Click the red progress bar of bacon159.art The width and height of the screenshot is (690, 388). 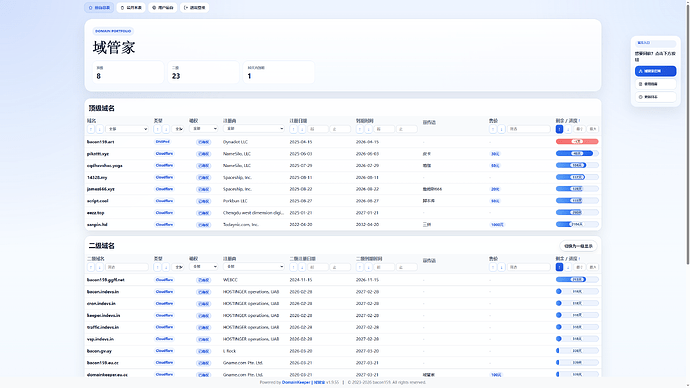pyautogui.click(x=577, y=142)
